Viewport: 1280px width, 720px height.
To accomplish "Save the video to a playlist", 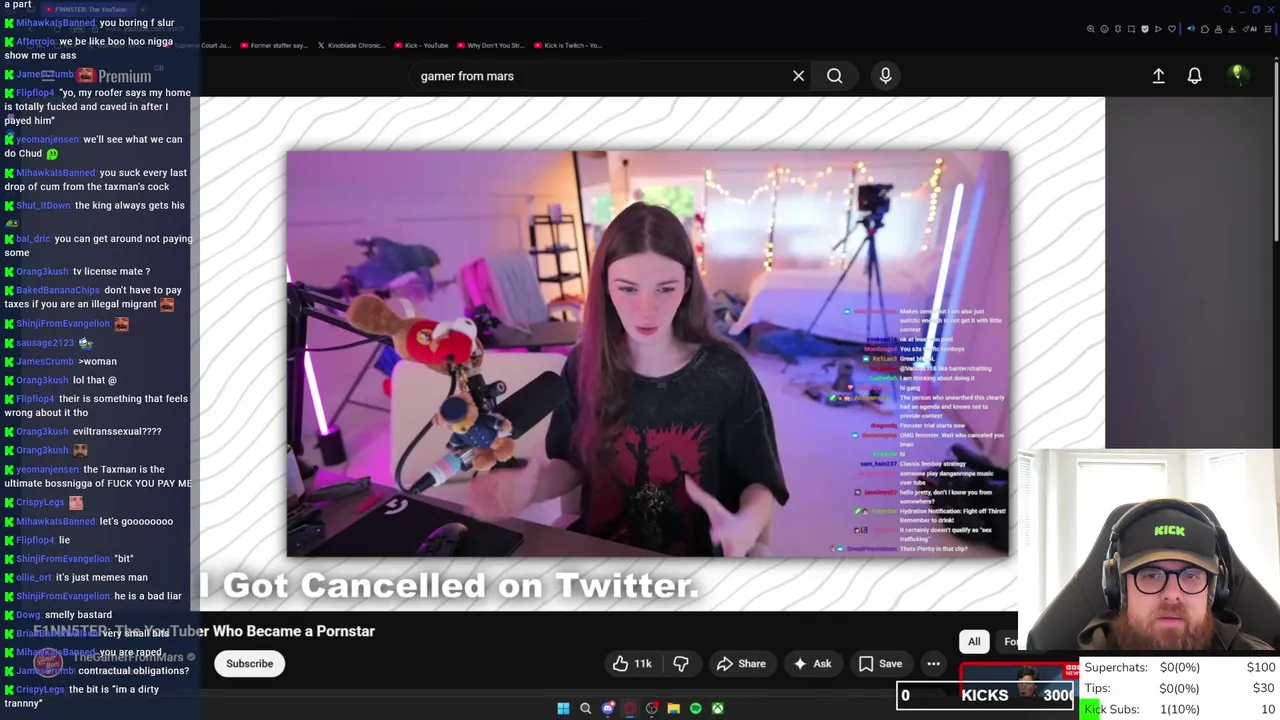I will [879, 664].
